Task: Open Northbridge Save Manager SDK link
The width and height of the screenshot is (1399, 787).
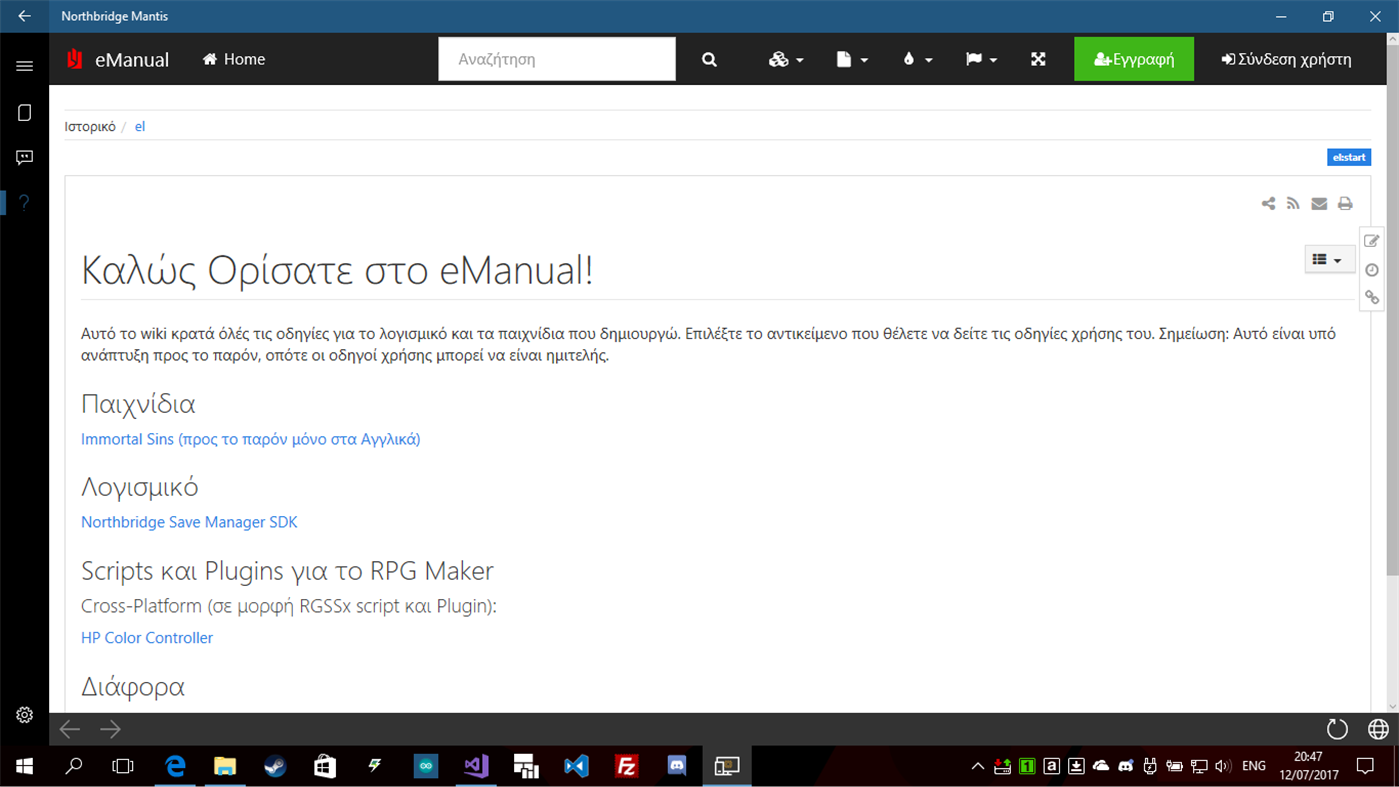Action: tap(189, 522)
